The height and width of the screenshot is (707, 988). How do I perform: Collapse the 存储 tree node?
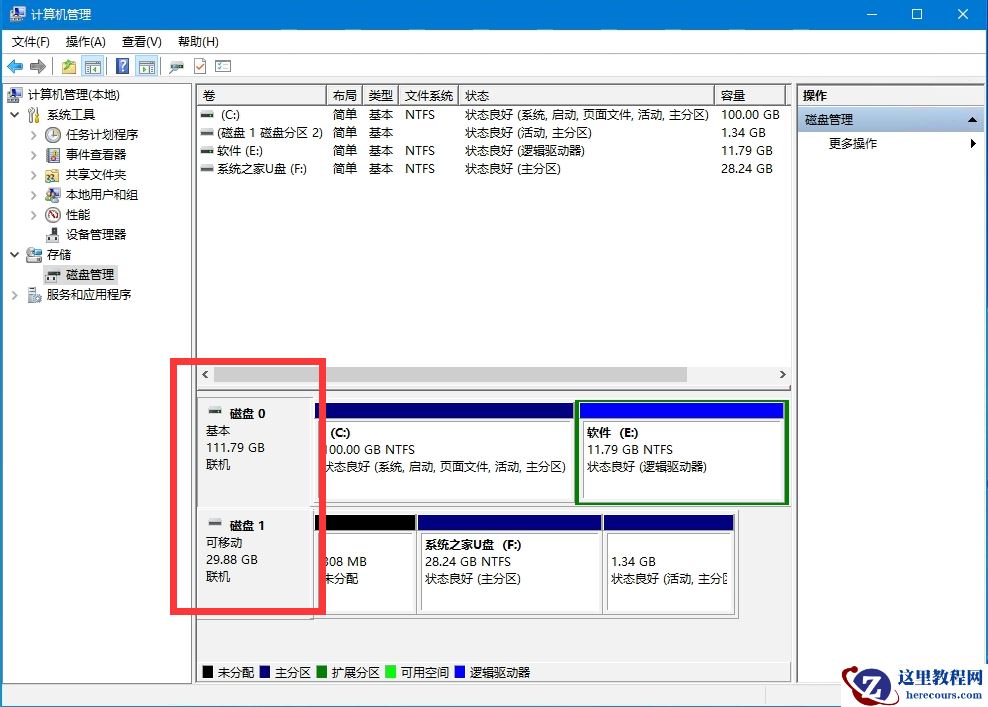13,254
